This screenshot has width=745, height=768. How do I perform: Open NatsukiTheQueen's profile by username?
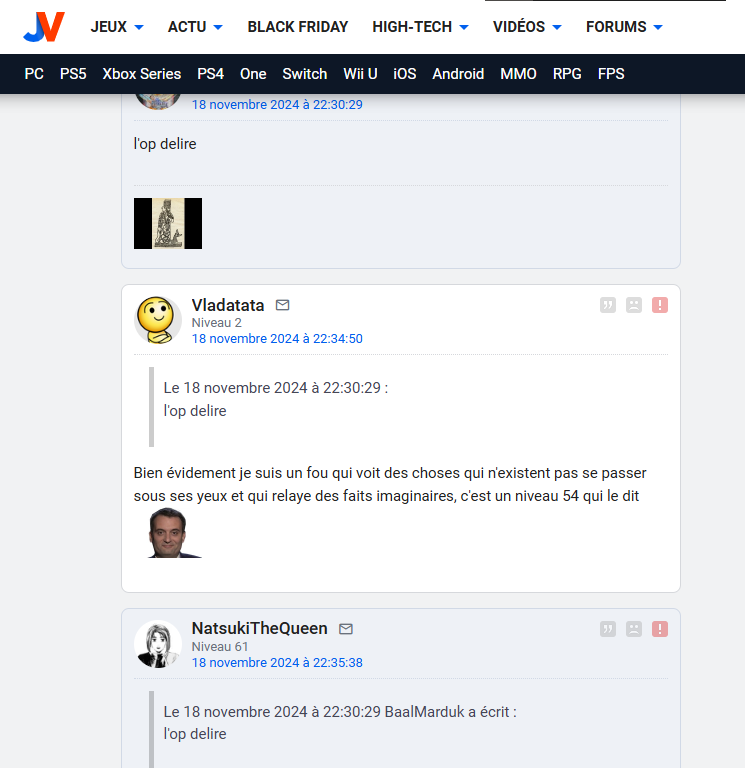(259, 628)
